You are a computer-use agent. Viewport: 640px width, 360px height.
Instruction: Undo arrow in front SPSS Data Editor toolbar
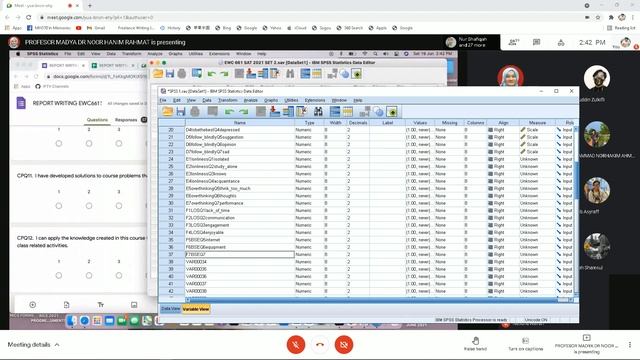(x=229, y=111)
